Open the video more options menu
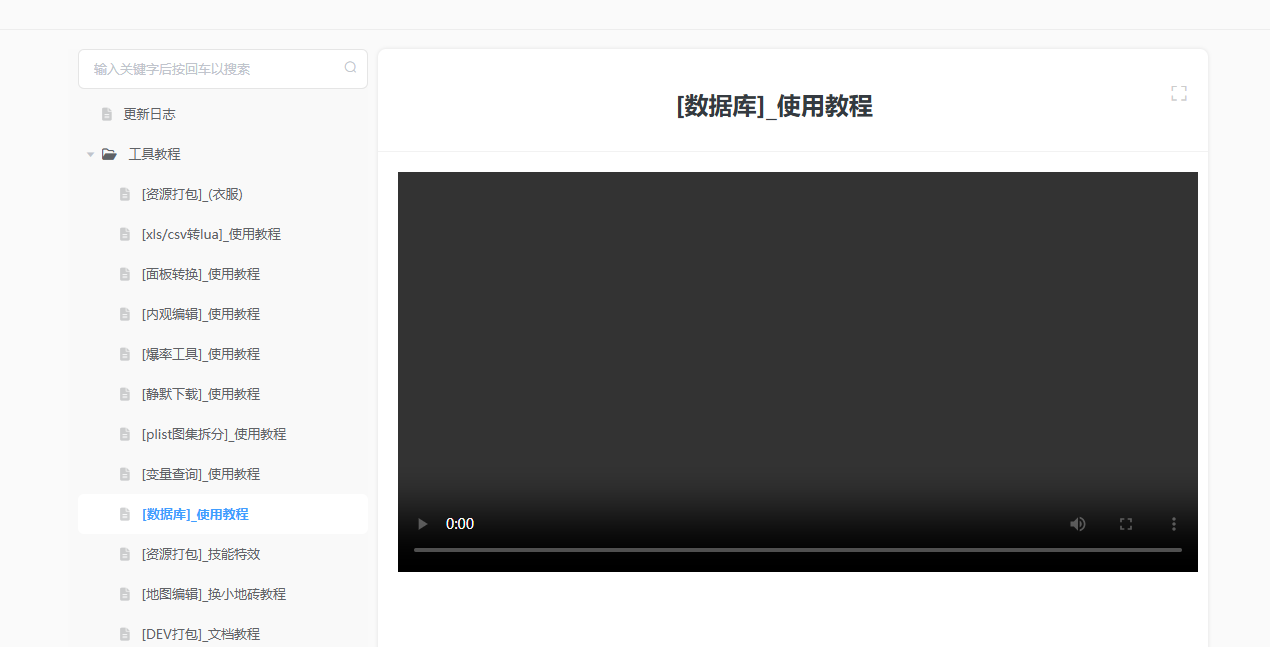The height and width of the screenshot is (647, 1270). pyautogui.click(x=1174, y=524)
